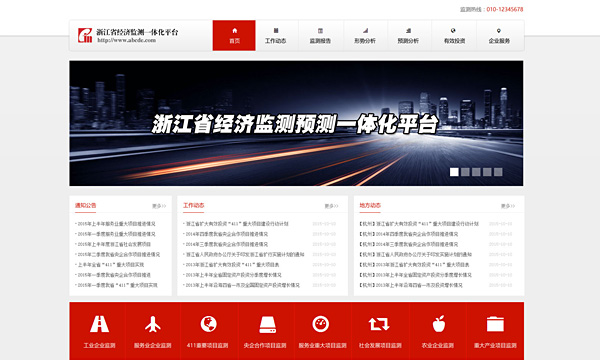Go to the 首页 home nav icon
This screenshot has width=600, height=360.
(x=235, y=31)
